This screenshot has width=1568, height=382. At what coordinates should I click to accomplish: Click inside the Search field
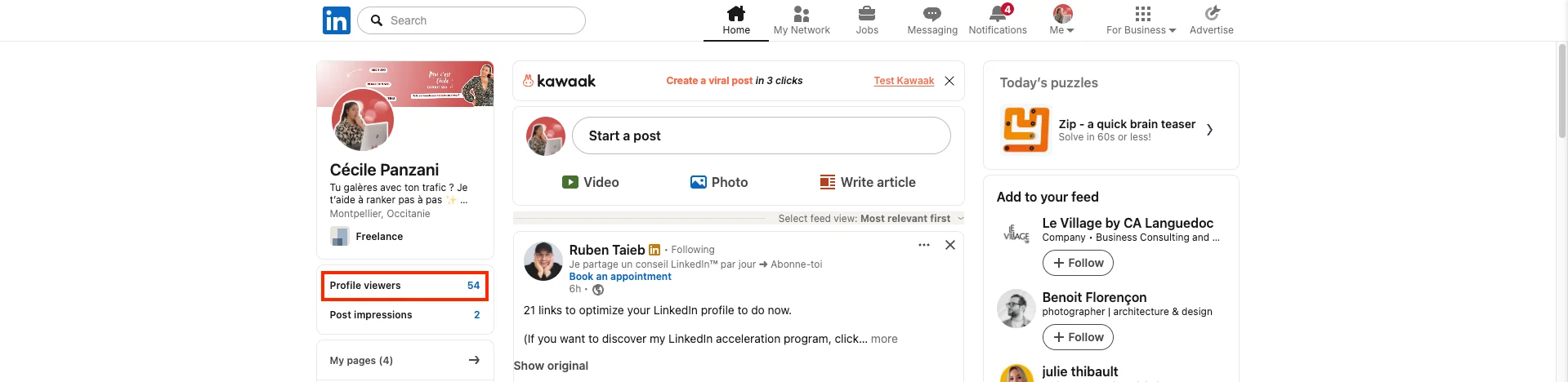(471, 20)
